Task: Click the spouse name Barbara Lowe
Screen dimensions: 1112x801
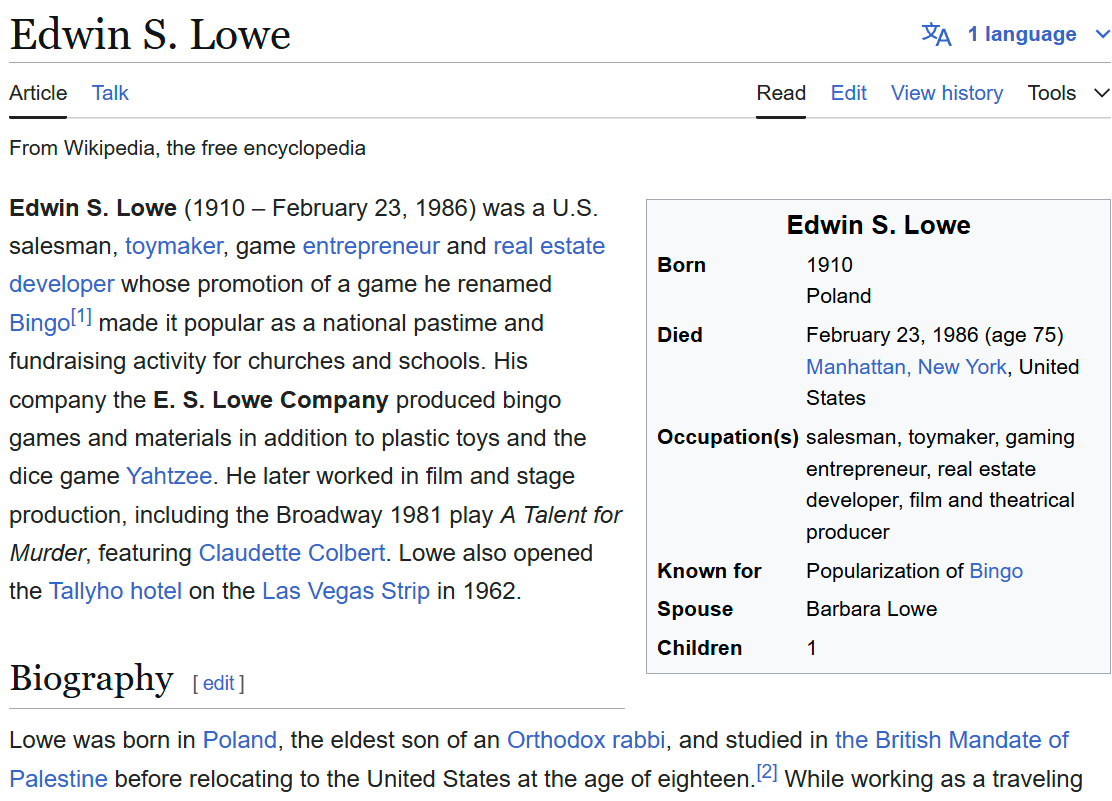Action: (x=872, y=609)
